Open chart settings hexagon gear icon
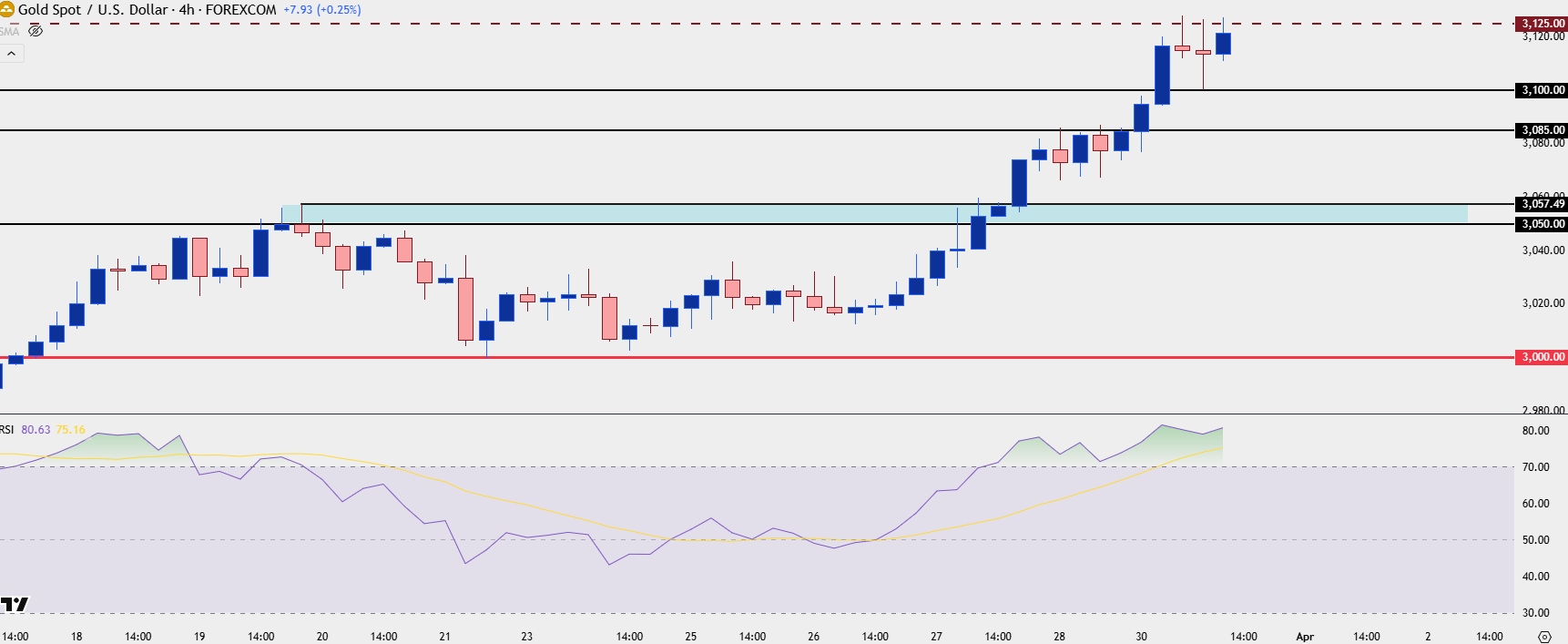1568x644 pixels. (1543, 637)
